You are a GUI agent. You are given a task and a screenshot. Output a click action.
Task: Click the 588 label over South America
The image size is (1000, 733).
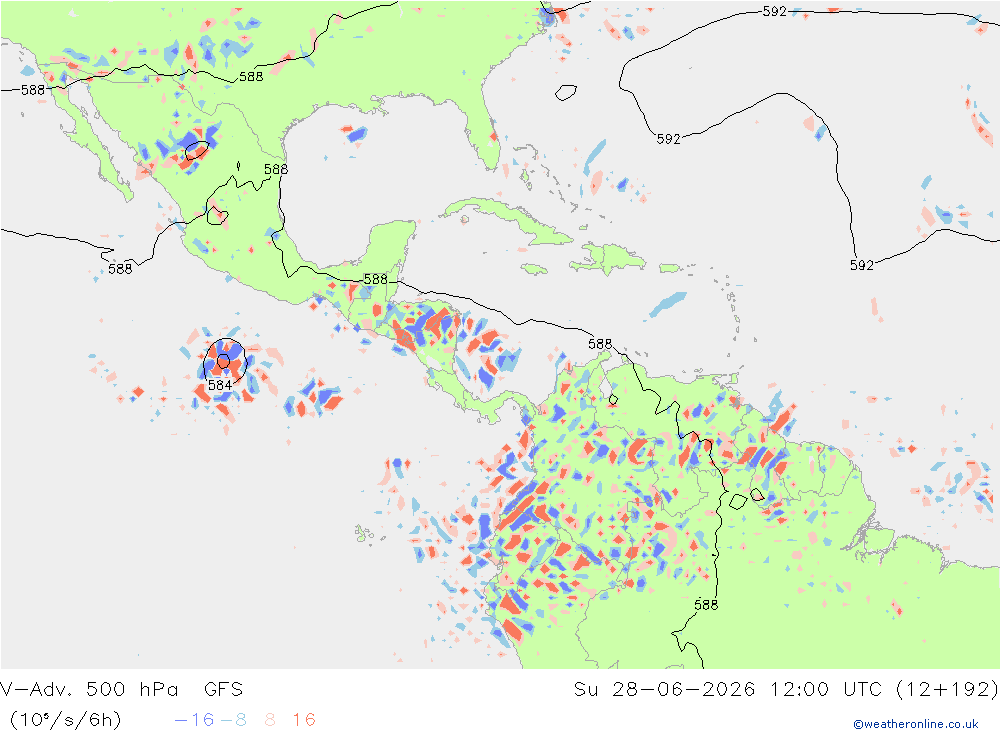[x=706, y=604]
